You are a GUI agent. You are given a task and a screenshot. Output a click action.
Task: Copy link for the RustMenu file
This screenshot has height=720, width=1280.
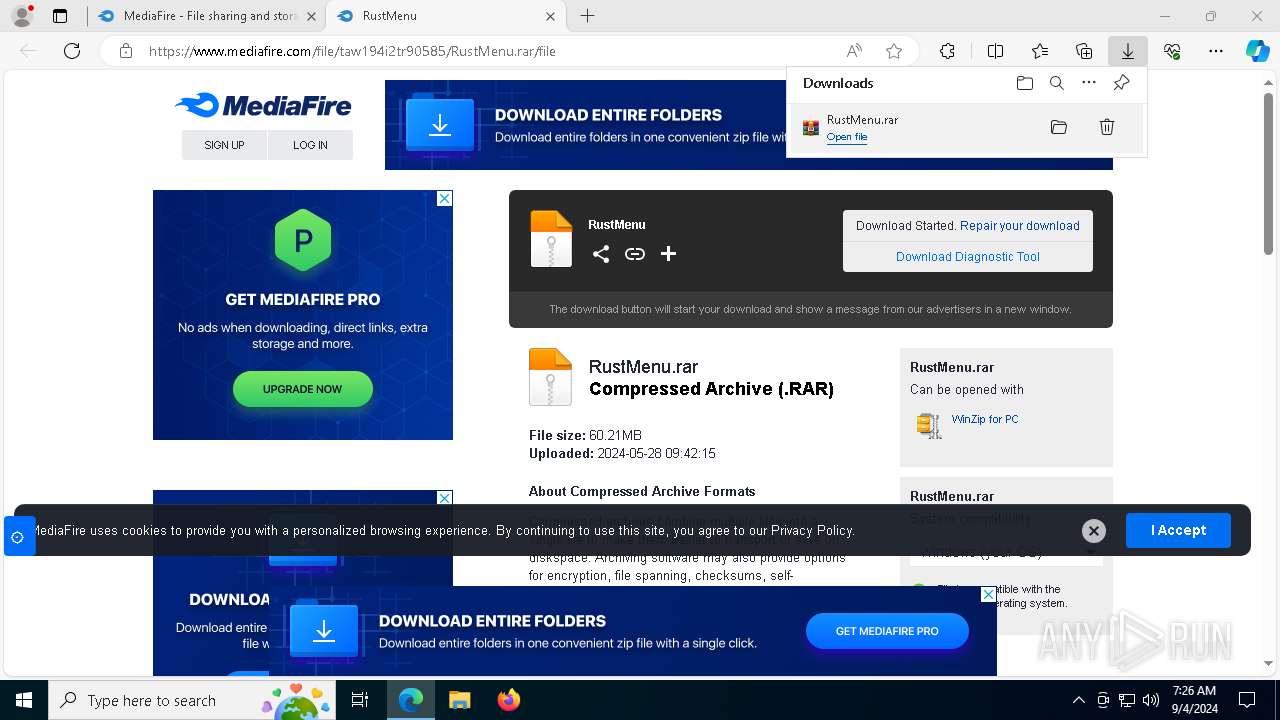pyautogui.click(x=635, y=254)
